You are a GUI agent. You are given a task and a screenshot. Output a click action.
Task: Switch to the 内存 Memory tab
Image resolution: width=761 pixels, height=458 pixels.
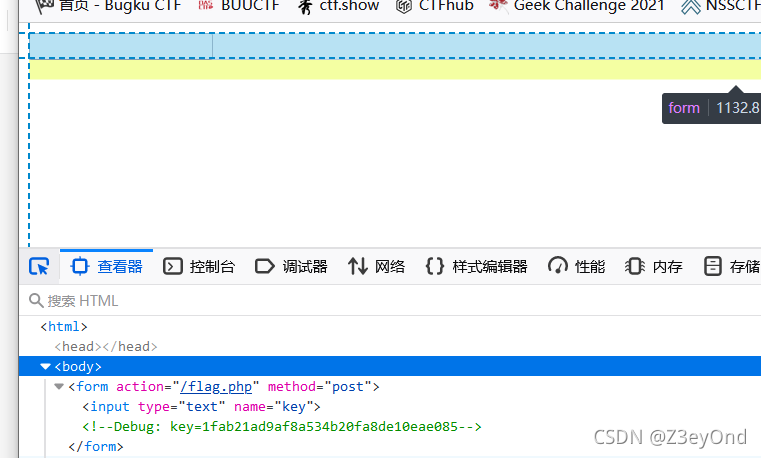click(x=653, y=266)
